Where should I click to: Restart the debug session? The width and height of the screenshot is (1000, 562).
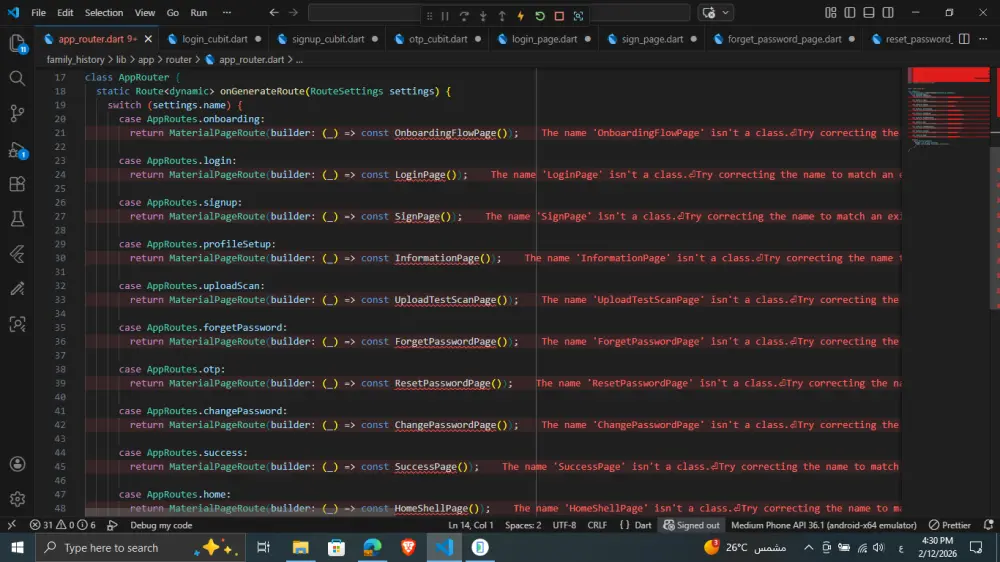(x=540, y=15)
